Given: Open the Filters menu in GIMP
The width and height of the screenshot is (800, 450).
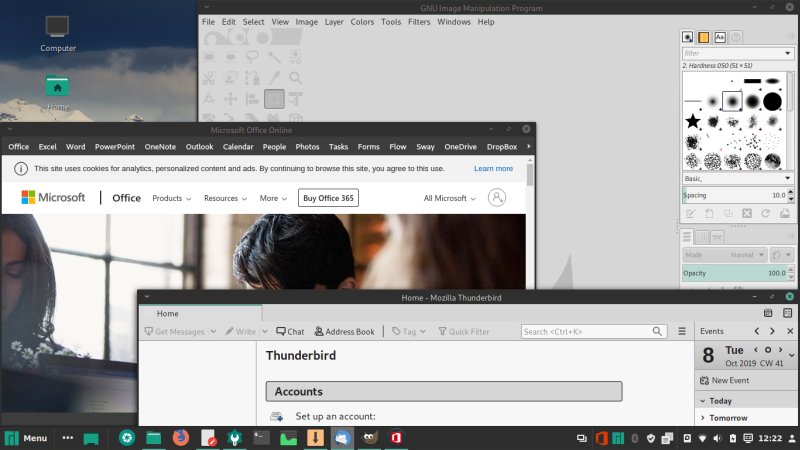Looking at the screenshot, I should 419,22.
